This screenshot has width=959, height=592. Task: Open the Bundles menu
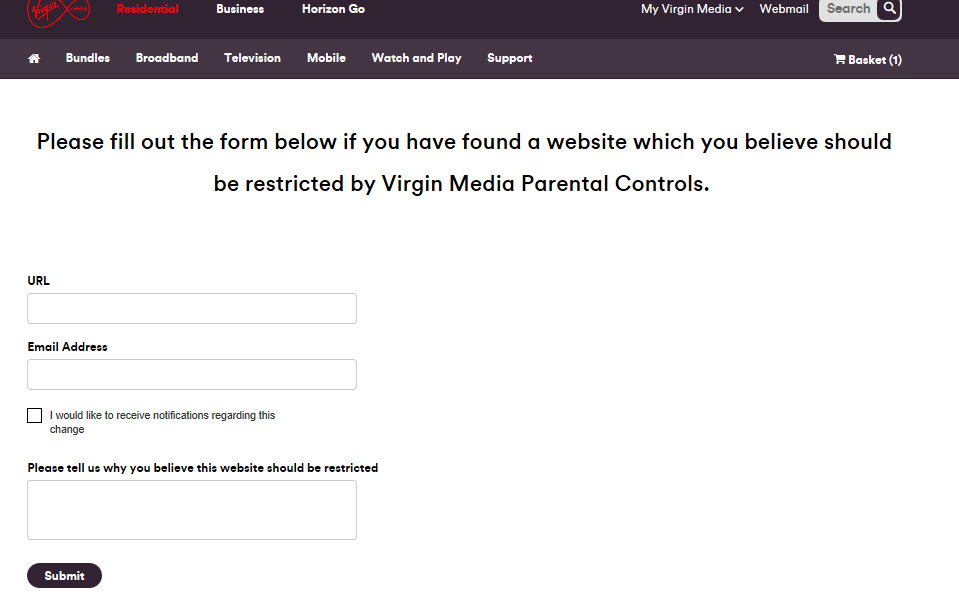[88, 58]
